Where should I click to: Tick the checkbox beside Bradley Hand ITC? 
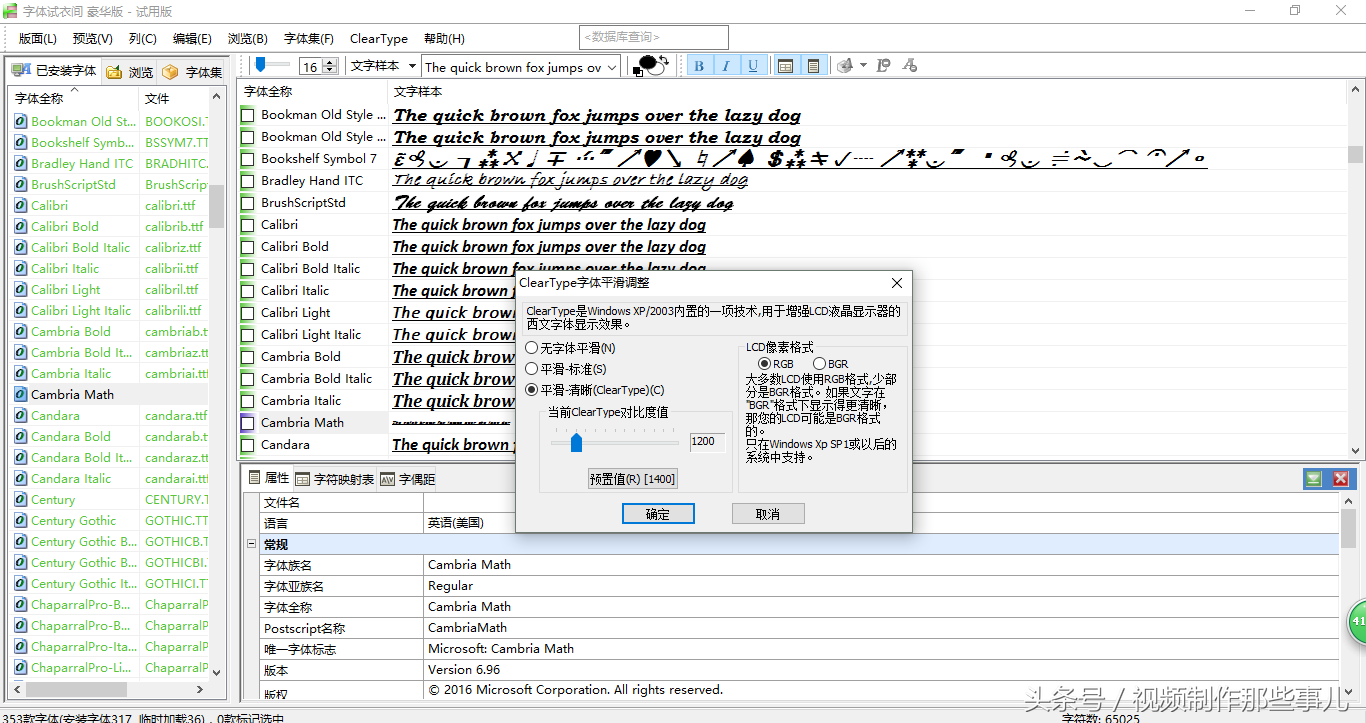point(248,181)
